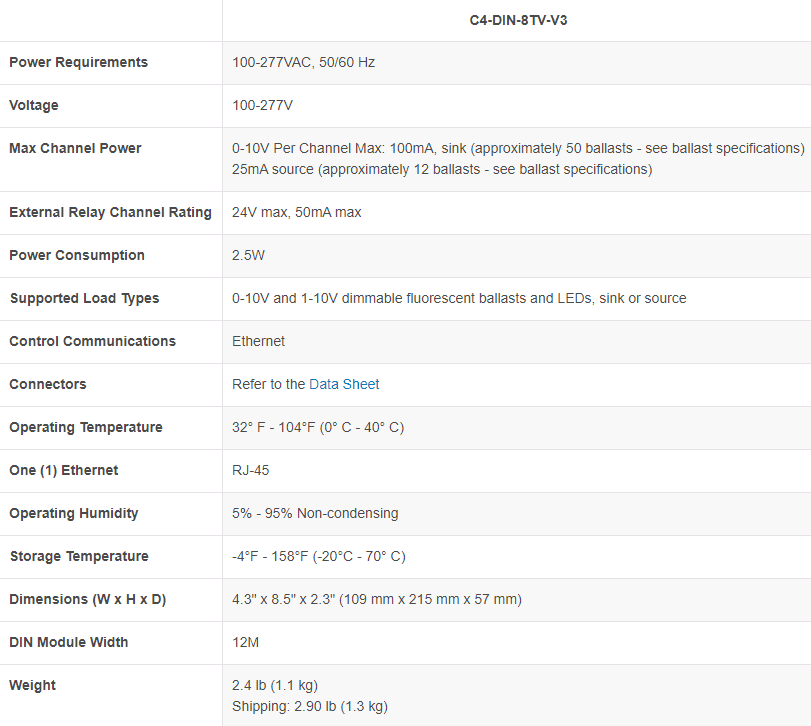Click the C4-DIN-8TV-V3 column header
Viewport: 811px width, 726px height.
click(x=517, y=19)
